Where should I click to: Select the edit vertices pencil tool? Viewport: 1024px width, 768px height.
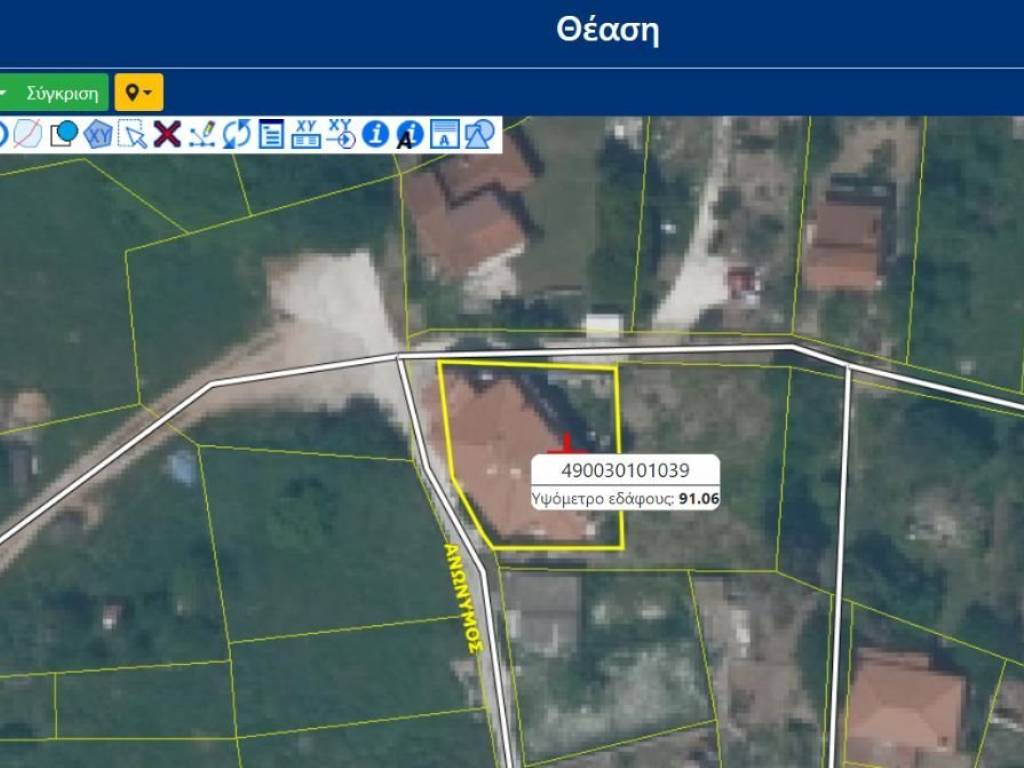pyautogui.click(x=202, y=133)
